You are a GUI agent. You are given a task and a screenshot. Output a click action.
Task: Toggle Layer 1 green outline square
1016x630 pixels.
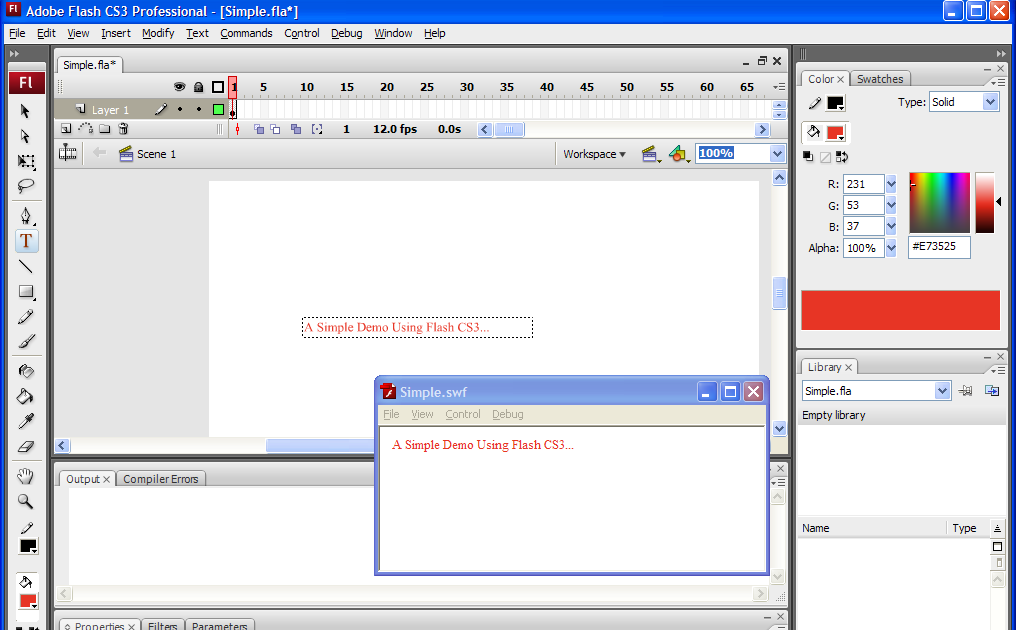pos(218,110)
